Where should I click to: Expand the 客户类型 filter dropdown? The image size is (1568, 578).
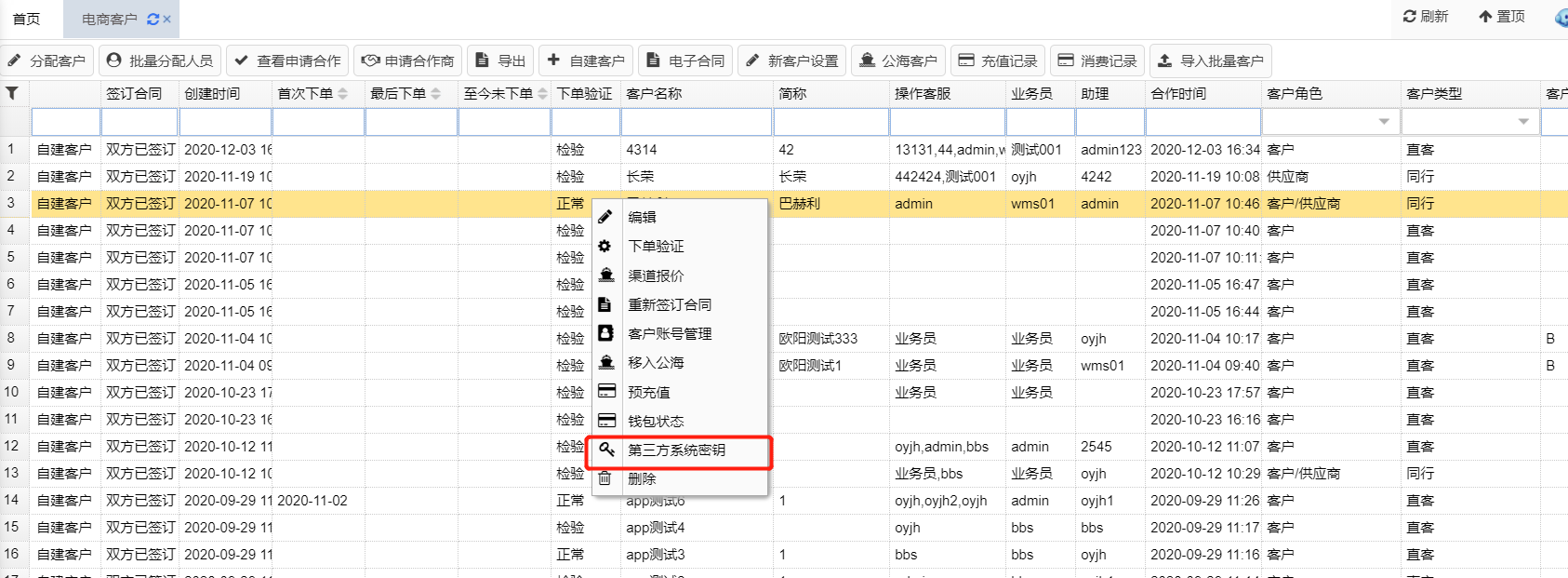click(x=1523, y=122)
